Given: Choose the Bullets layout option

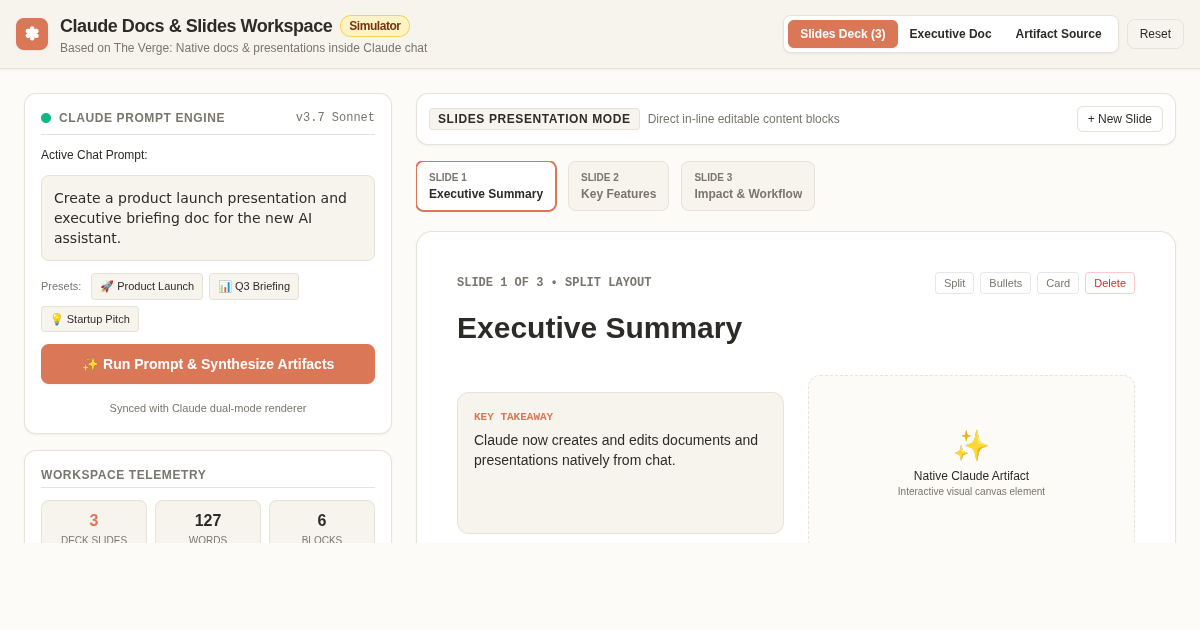Looking at the screenshot, I should click(1005, 283).
